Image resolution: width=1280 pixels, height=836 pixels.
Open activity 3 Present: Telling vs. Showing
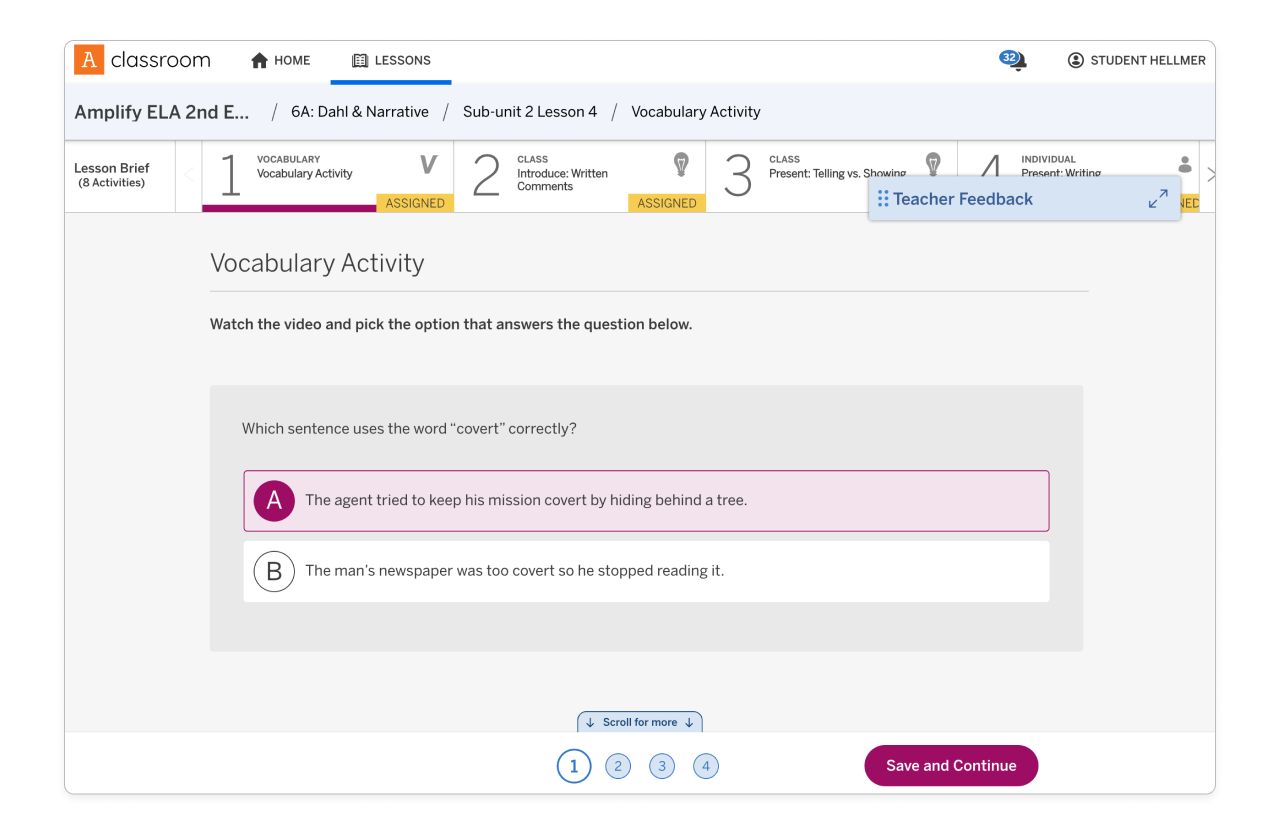tap(820, 172)
